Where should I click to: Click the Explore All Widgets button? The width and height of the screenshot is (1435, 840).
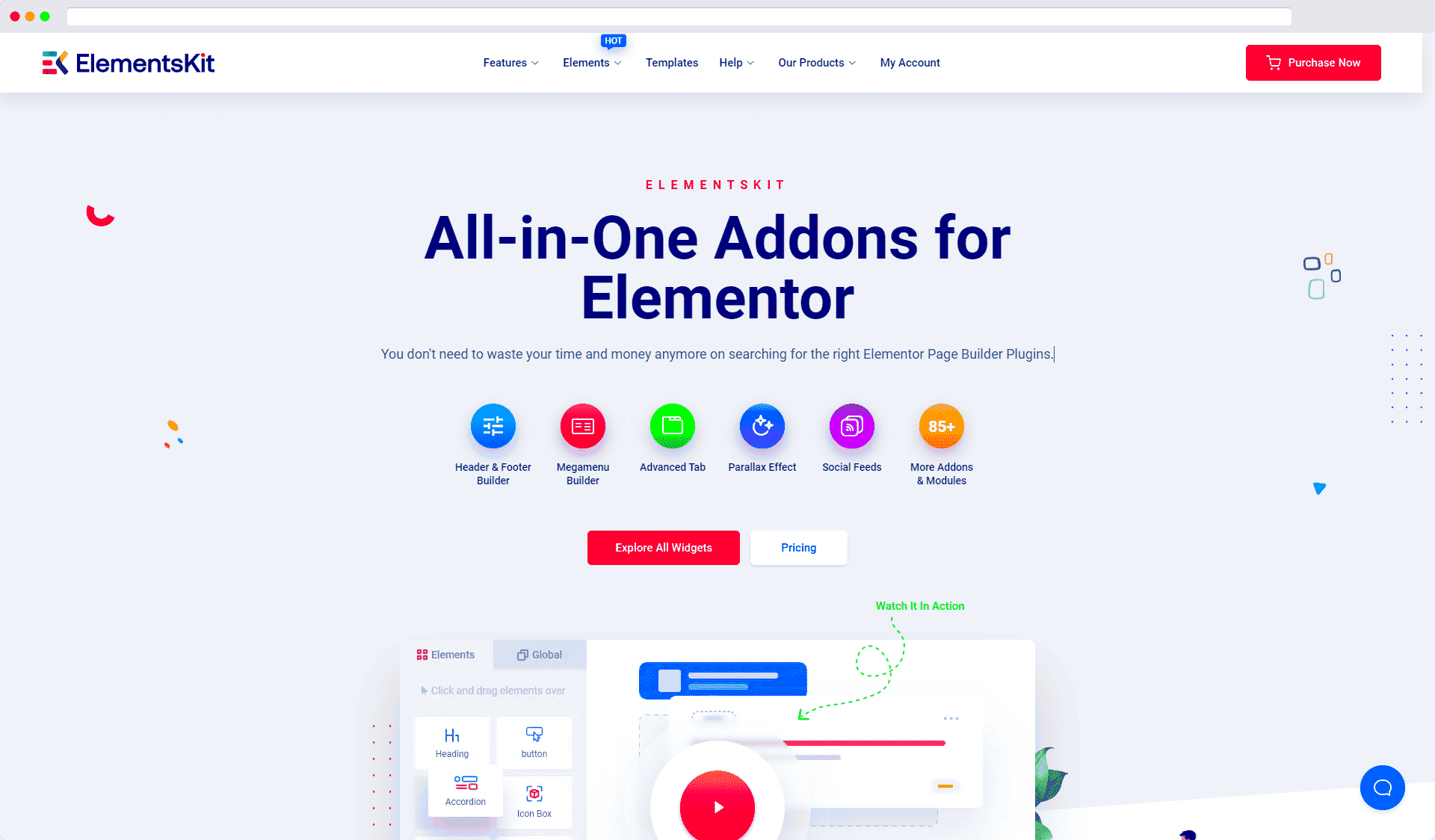click(x=663, y=547)
